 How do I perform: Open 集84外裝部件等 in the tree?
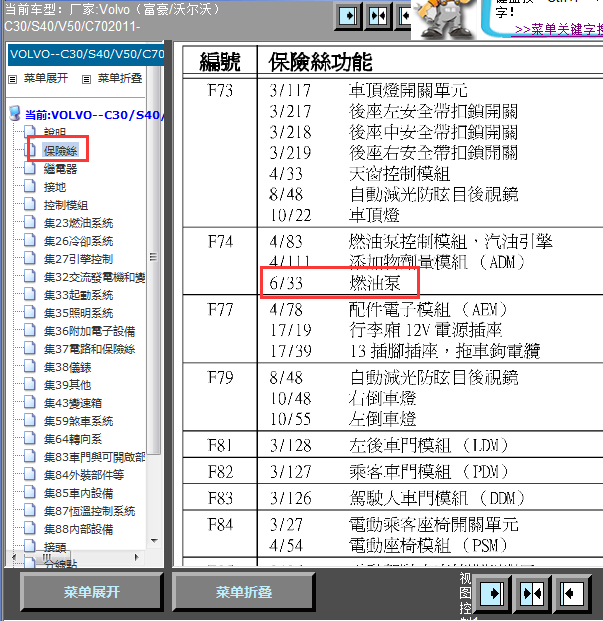(84, 475)
